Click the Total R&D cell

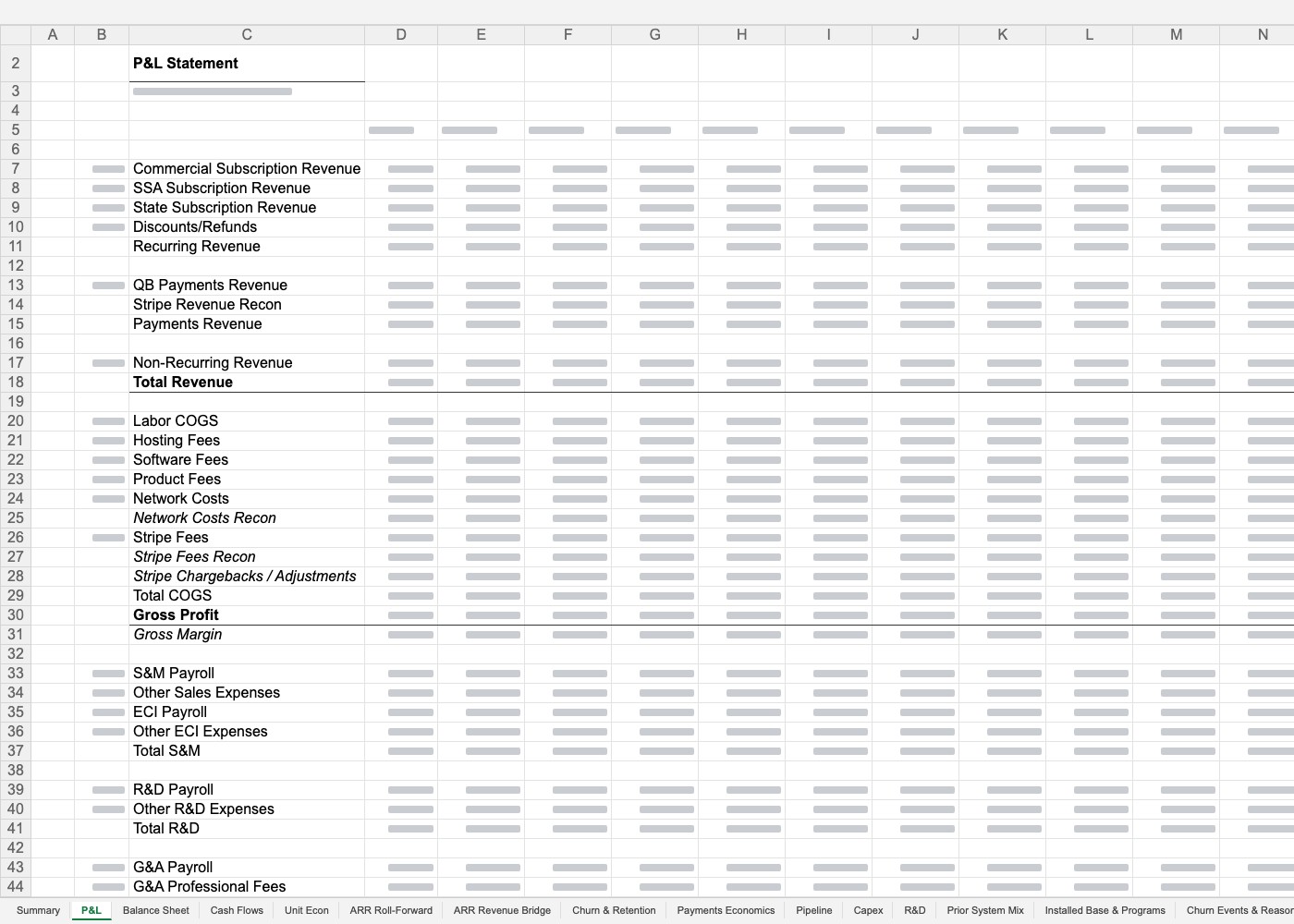pos(247,829)
